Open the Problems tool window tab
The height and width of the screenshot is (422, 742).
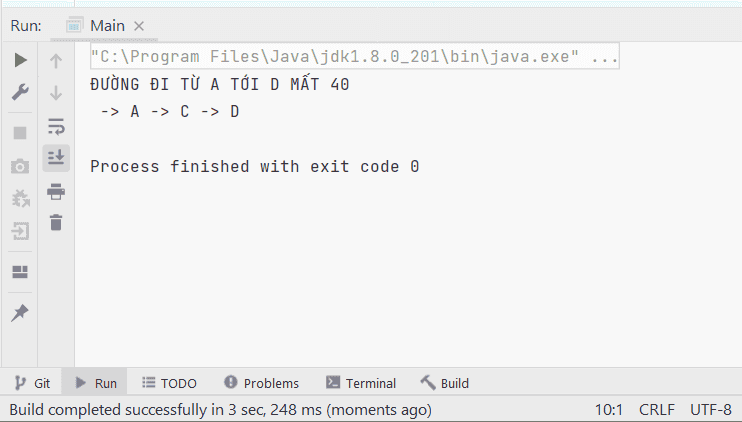tap(261, 383)
